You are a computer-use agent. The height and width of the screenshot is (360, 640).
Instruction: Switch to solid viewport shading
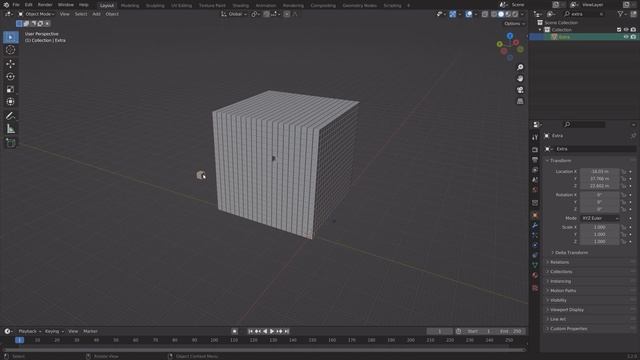pos(501,14)
